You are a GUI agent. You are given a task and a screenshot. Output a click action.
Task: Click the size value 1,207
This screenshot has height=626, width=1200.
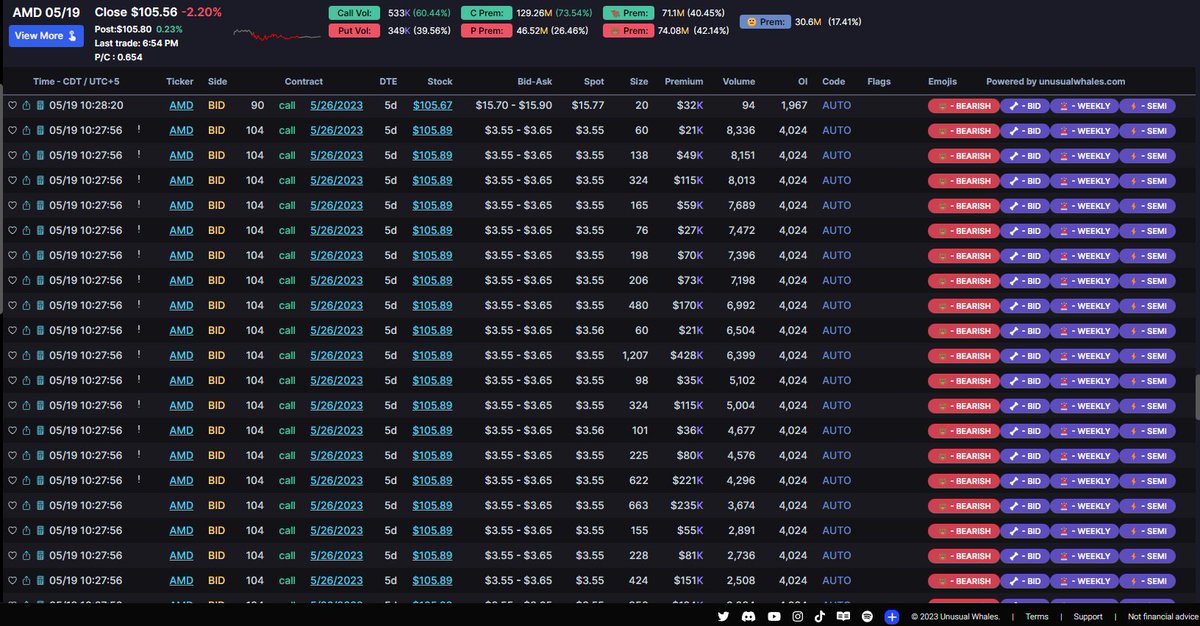(635, 355)
